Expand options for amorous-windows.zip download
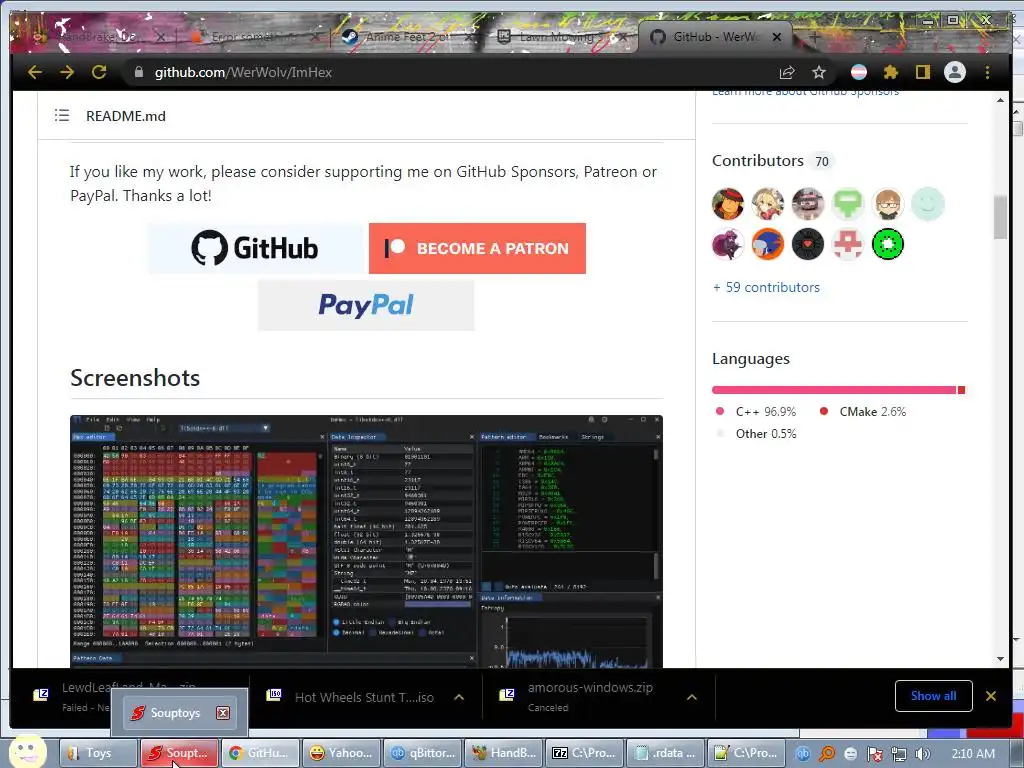This screenshot has width=1024, height=768. 692,697
